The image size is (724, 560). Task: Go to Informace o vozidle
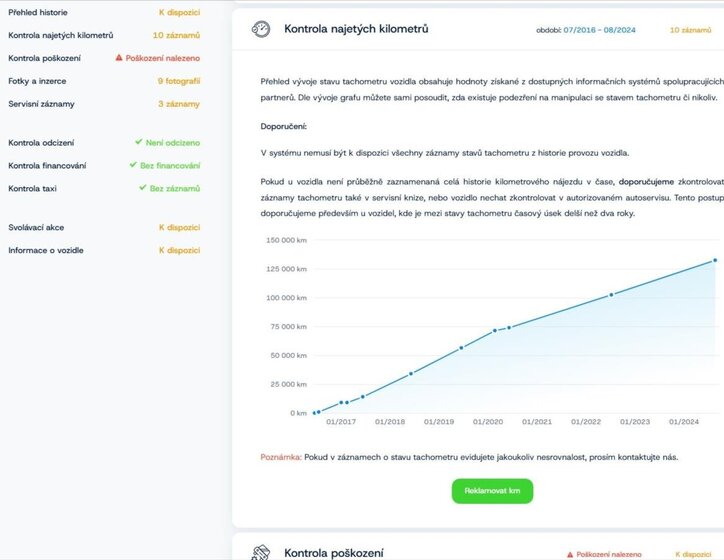tap(46, 250)
